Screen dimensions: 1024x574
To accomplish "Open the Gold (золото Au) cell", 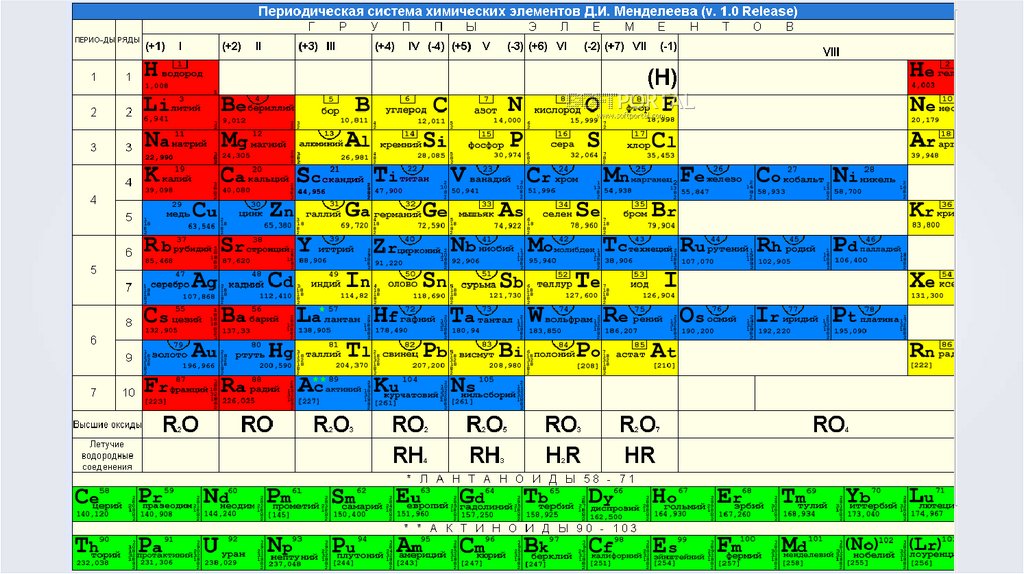I will 181,357.
